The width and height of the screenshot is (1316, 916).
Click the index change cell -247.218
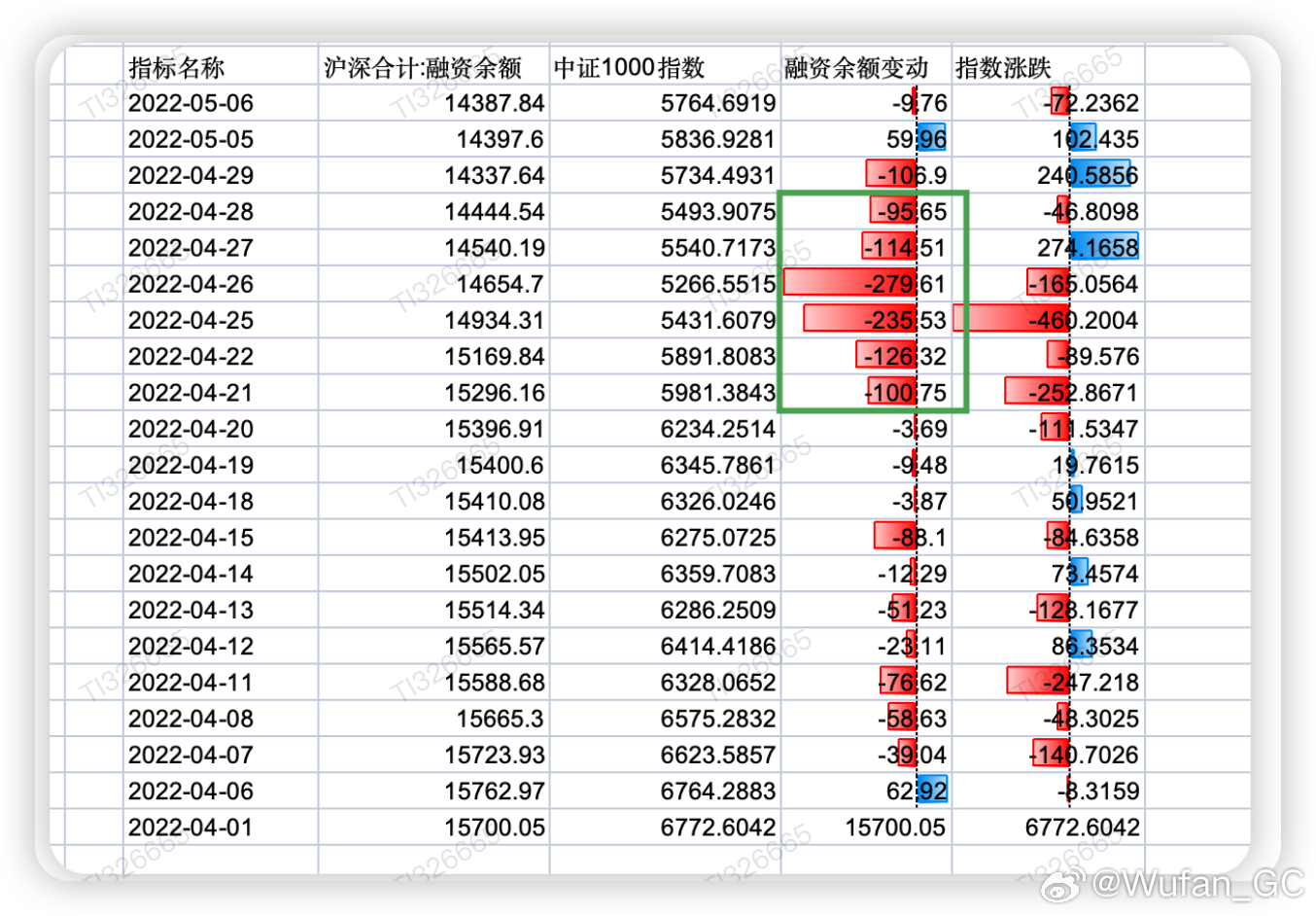tap(1048, 683)
